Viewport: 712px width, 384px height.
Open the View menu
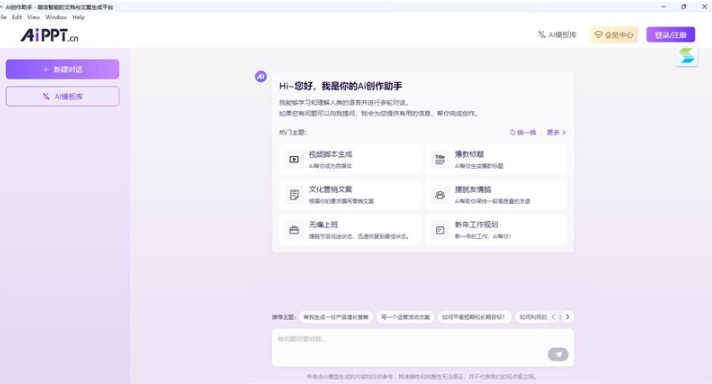[34, 17]
